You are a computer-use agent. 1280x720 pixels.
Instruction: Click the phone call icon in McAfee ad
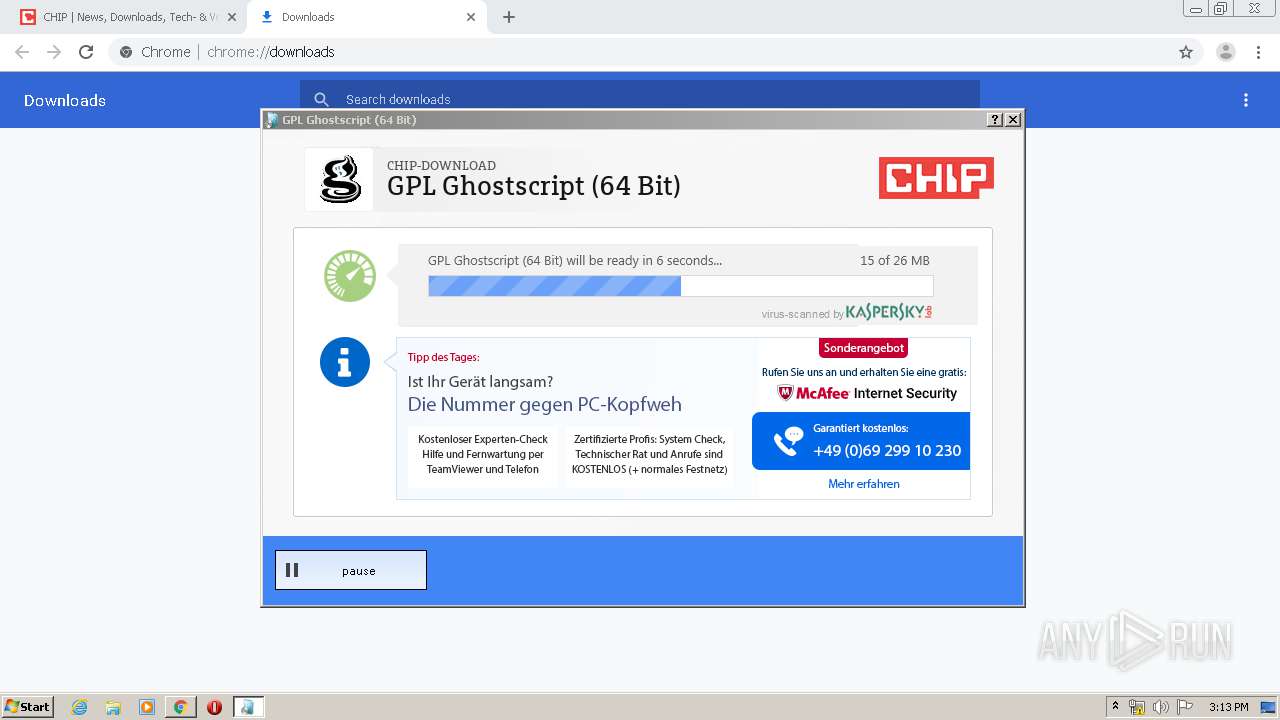coord(788,441)
